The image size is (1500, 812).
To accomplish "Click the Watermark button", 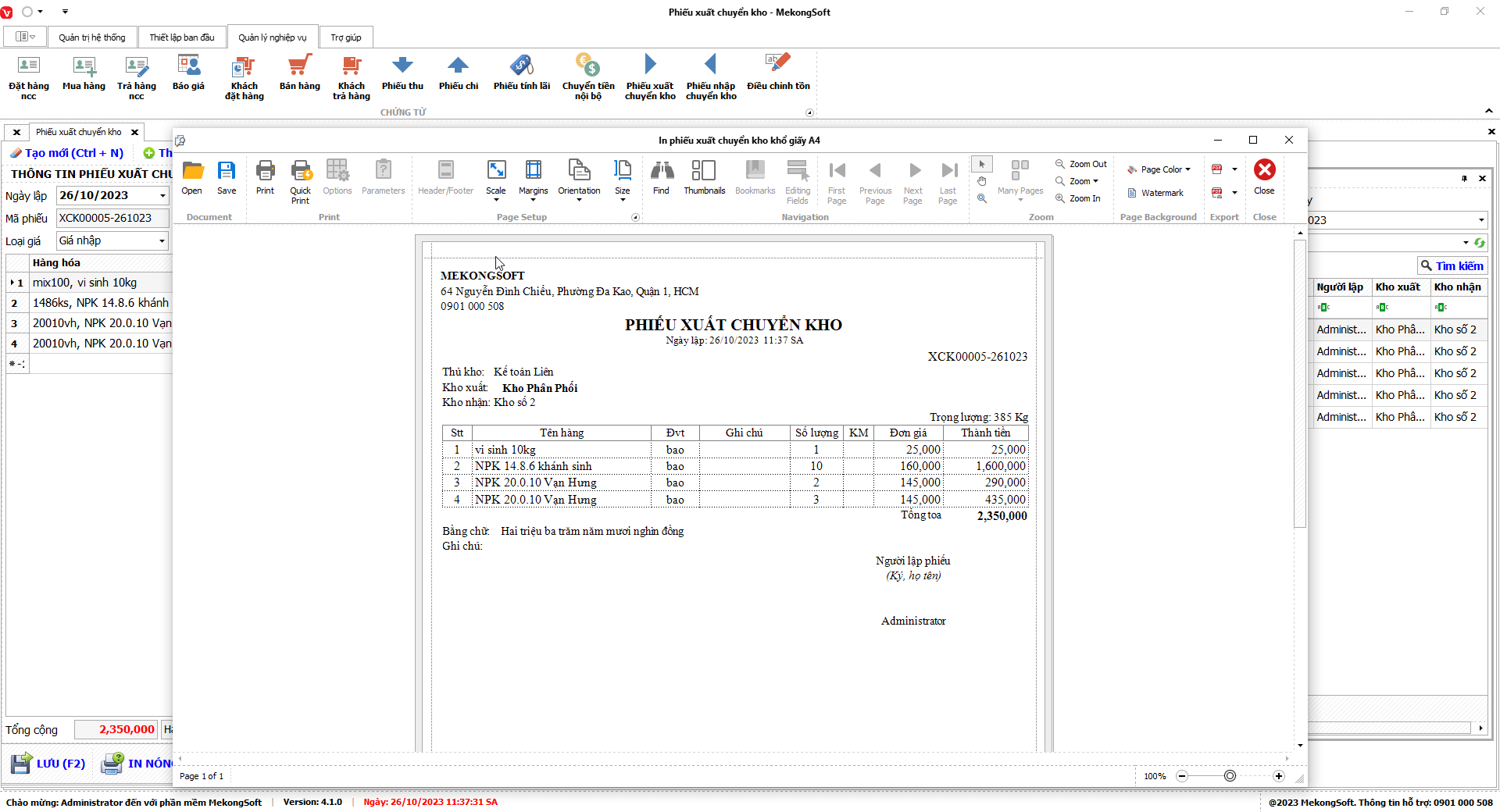I will point(1155,193).
